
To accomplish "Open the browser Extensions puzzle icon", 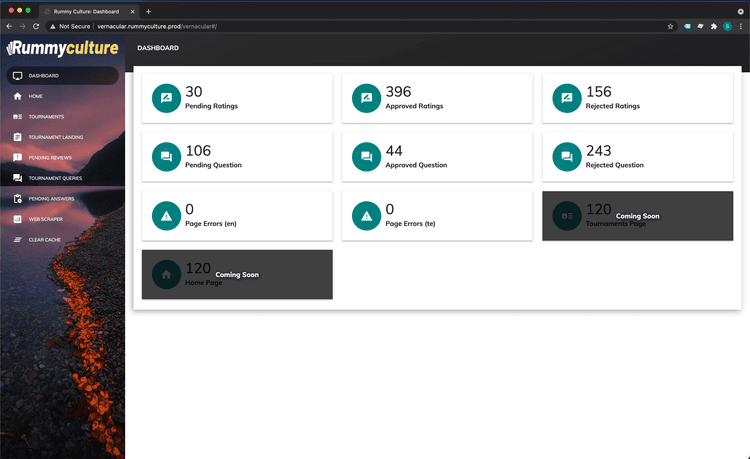I will (x=714, y=26).
